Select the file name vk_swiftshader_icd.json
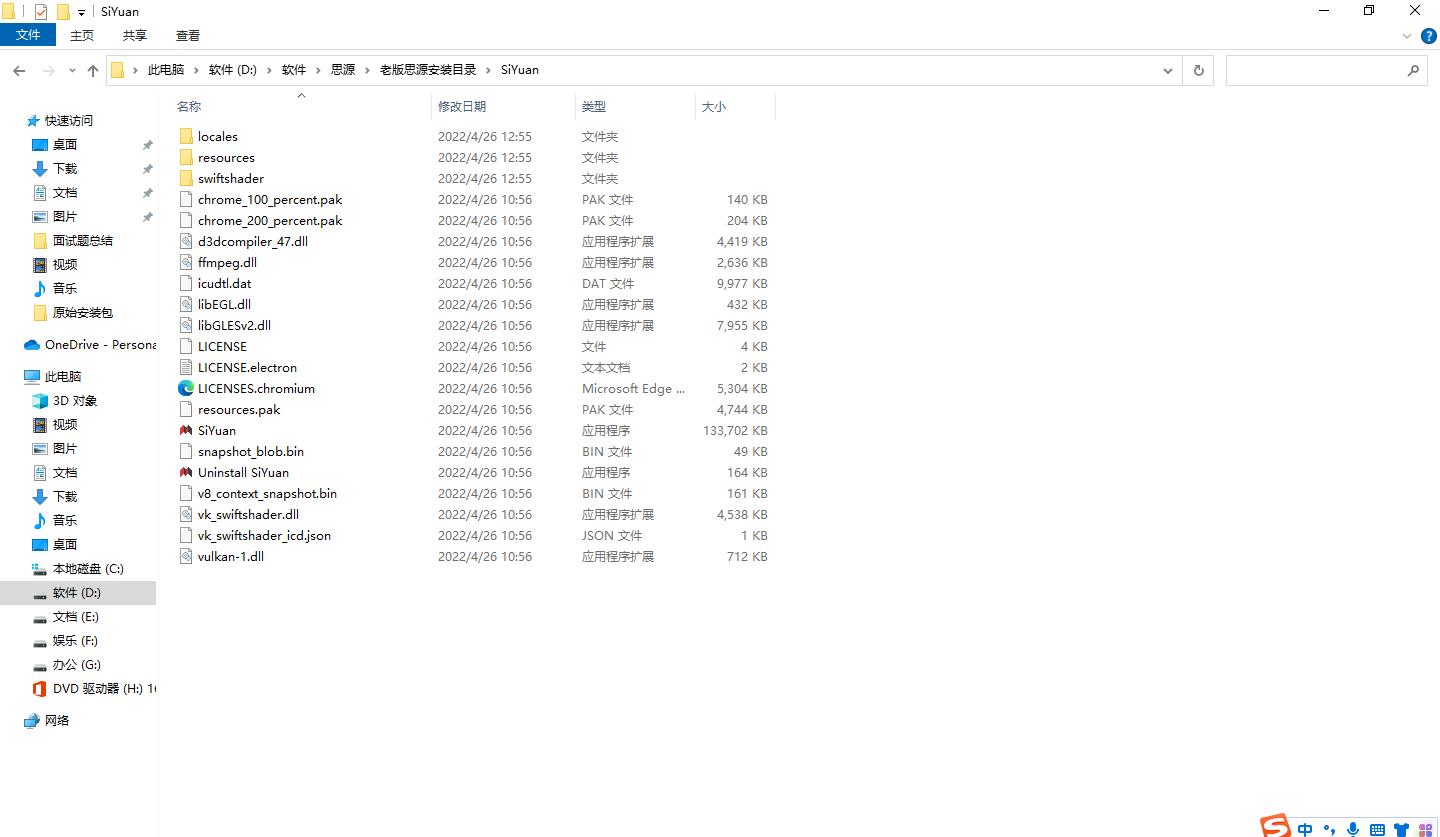Image resolution: width=1440 pixels, height=837 pixels. click(264, 536)
